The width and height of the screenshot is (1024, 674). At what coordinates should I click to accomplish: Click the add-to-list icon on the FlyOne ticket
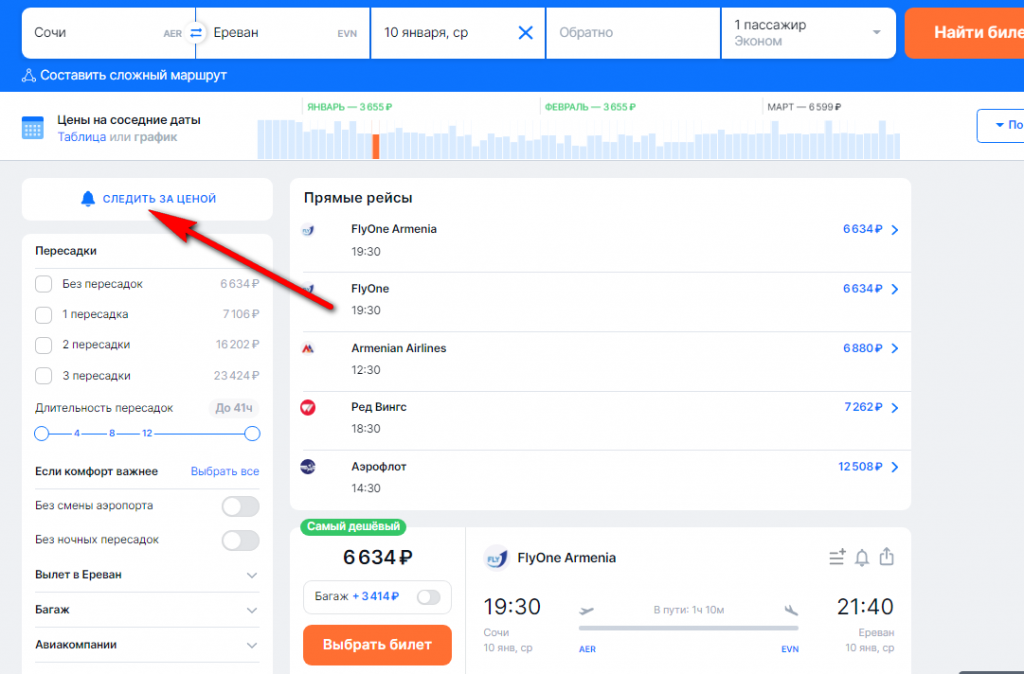(837, 558)
